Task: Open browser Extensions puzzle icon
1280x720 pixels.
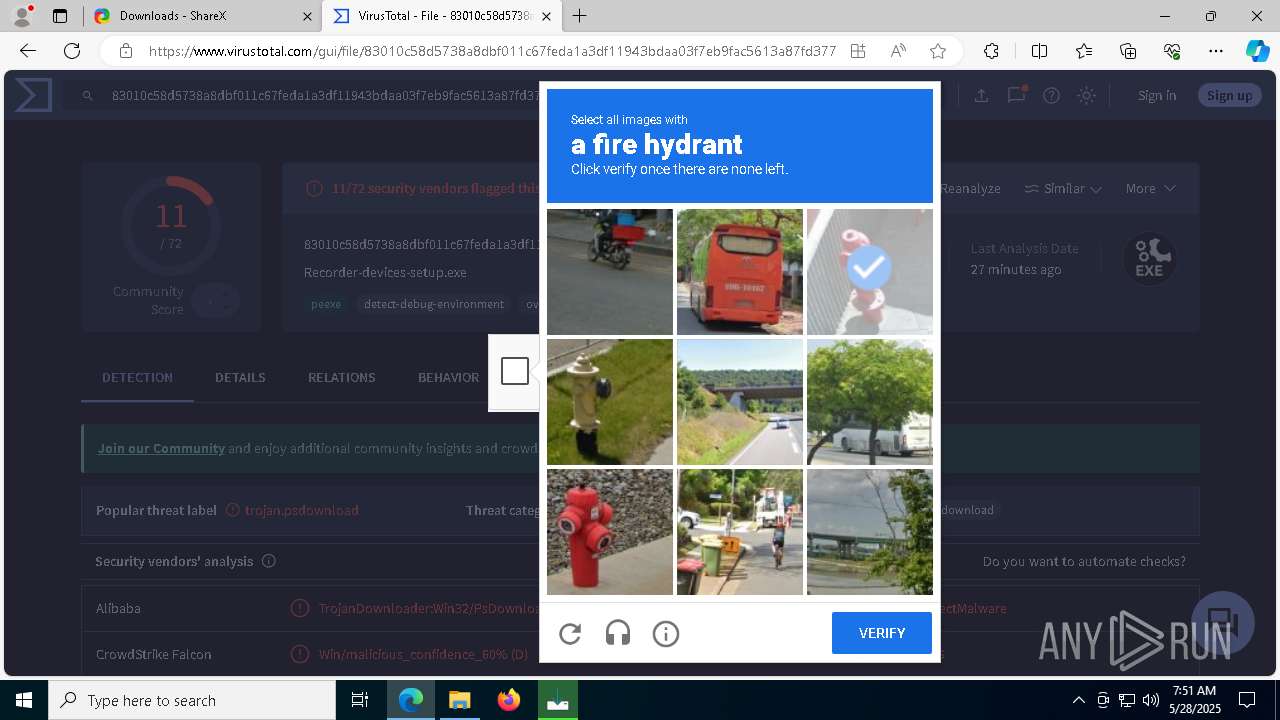Action: (x=991, y=51)
